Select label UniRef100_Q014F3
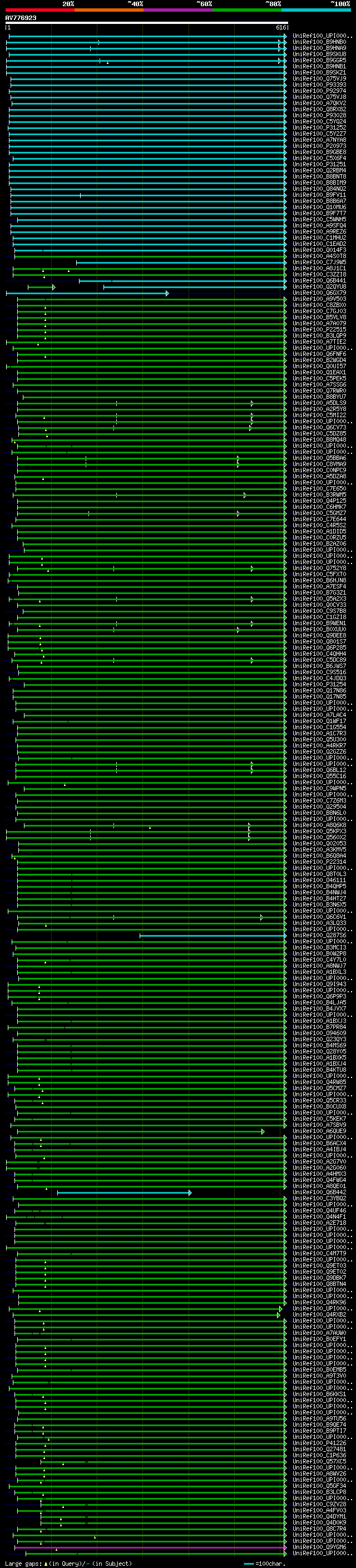The width and height of the screenshot is (356, 1568). [x=319, y=250]
